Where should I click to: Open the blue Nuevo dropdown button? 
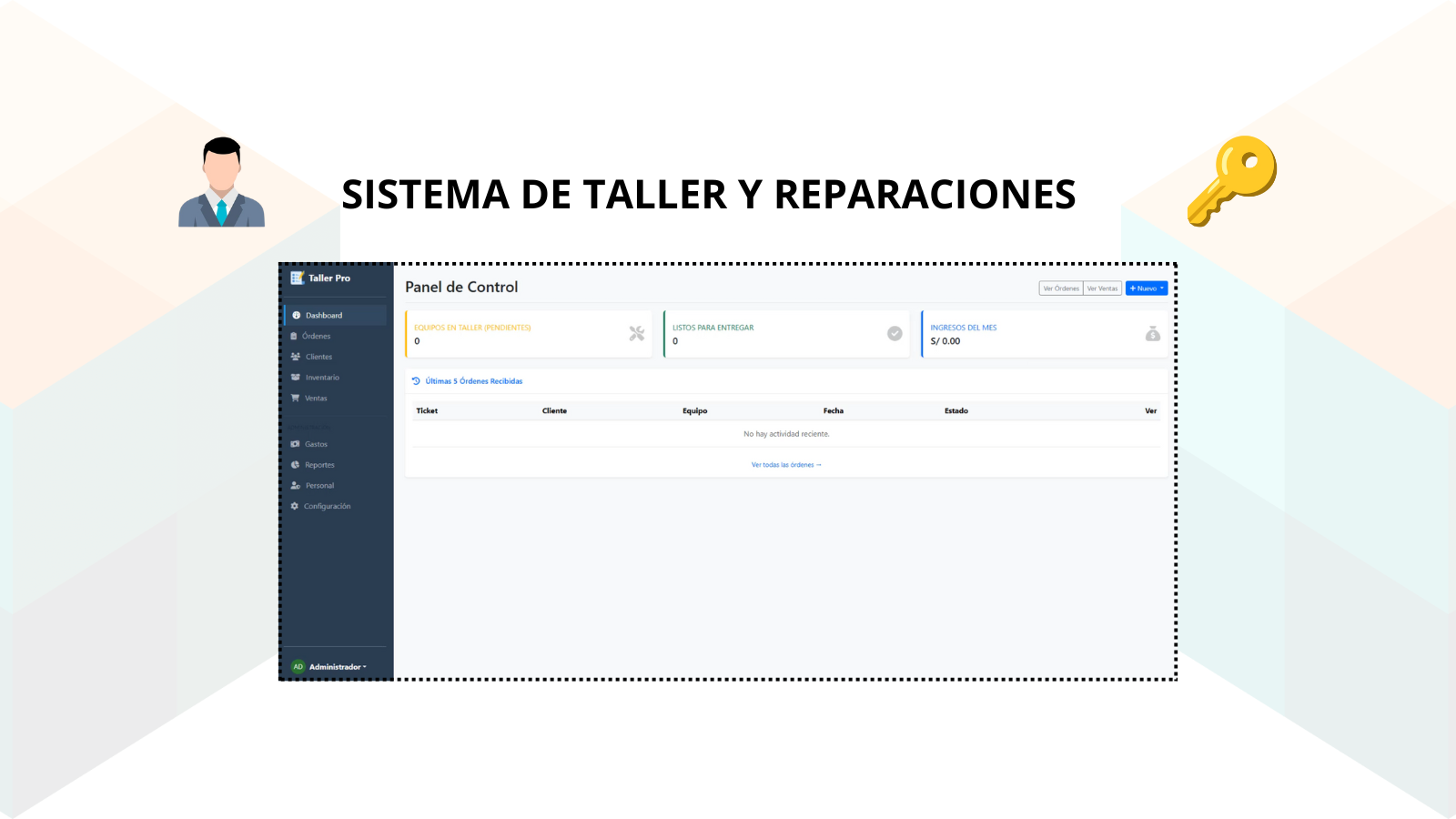click(x=1147, y=288)
